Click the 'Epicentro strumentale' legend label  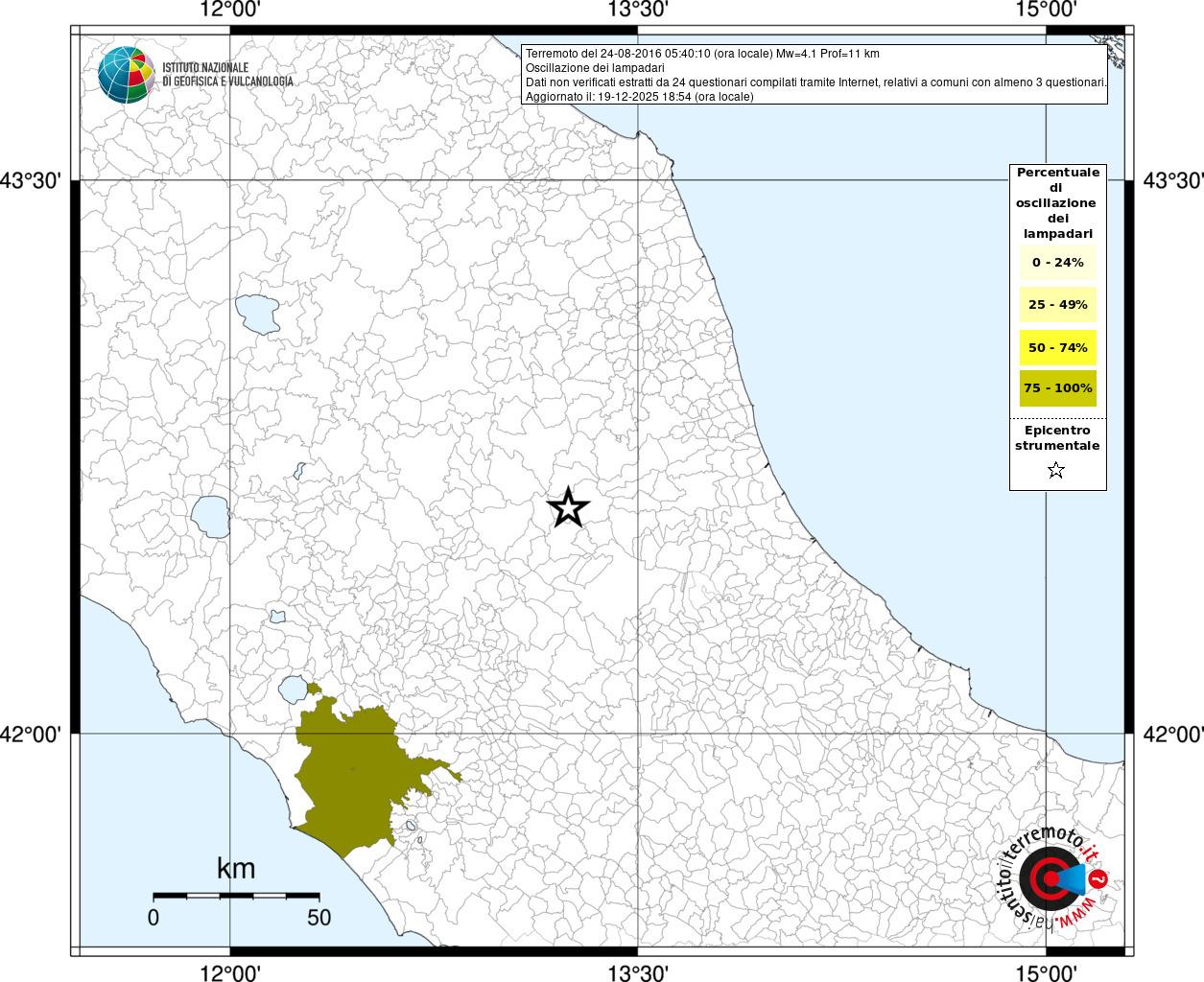point(1057,438)
